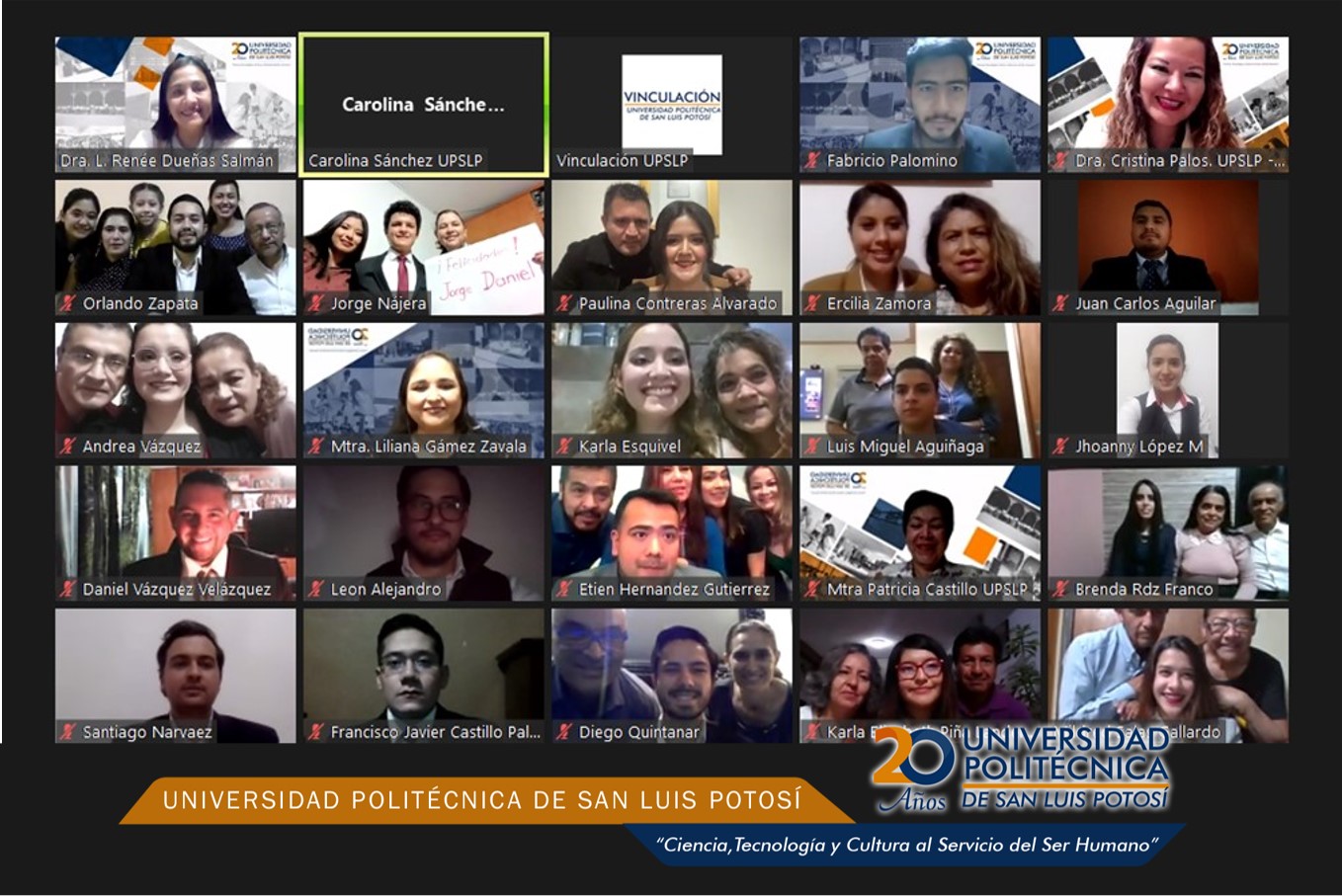The width and height of the screenshot is (1342, 896).
Task: Click muted mic icon next to Orlando Zapata
Action: 68,303
